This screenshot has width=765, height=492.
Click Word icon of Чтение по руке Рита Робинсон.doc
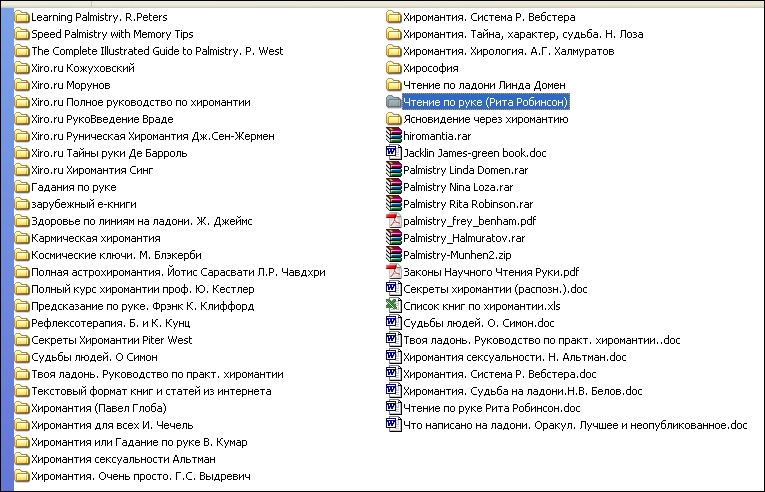tap(393, 408)
